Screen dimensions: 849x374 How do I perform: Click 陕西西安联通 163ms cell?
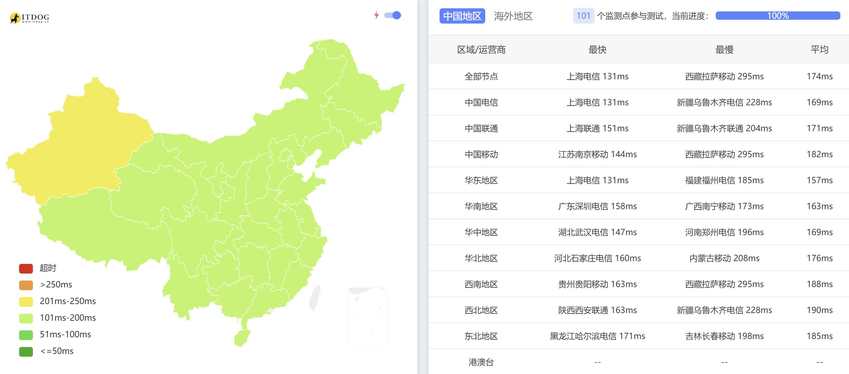tap(598, 310)
